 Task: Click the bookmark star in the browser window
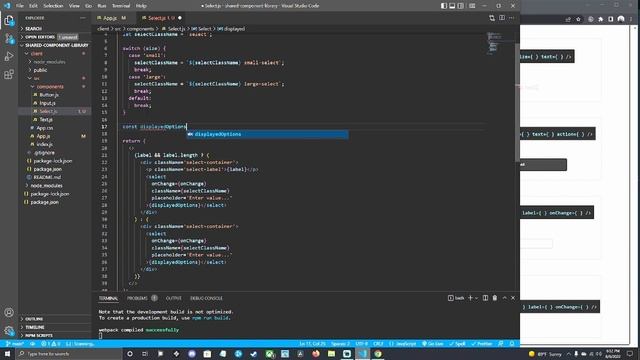click(x=578, y=19)
